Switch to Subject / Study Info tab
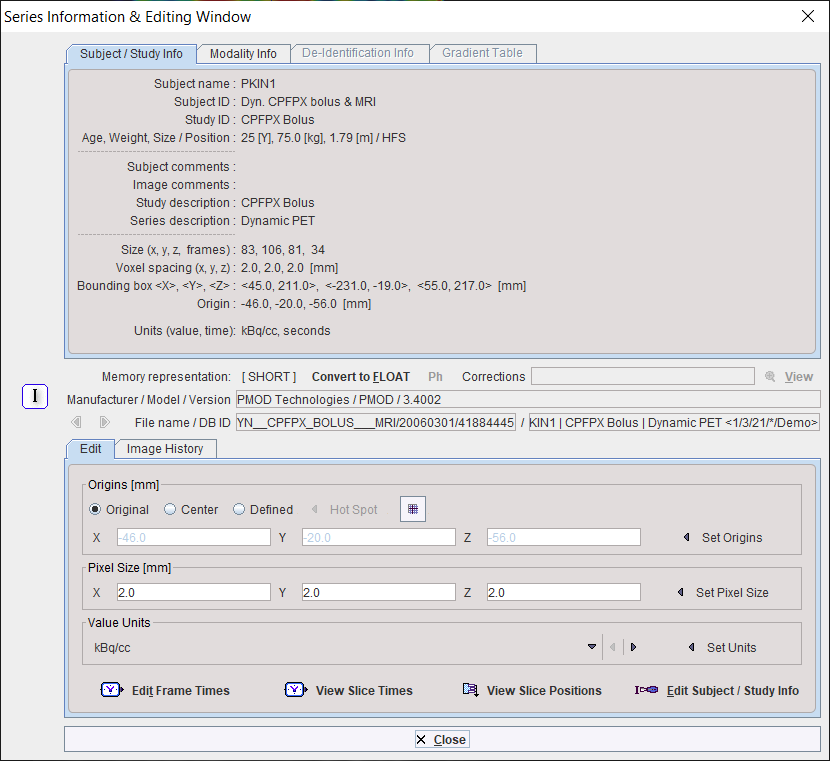Image resolution: width=830 pixels, height=761 pixels. pyautogui.click(x=131, y=54)
